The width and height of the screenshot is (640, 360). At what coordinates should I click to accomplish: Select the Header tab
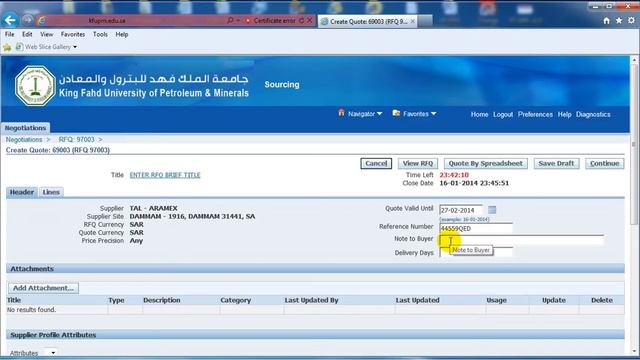pyautogui.click(x=22, y=192)
